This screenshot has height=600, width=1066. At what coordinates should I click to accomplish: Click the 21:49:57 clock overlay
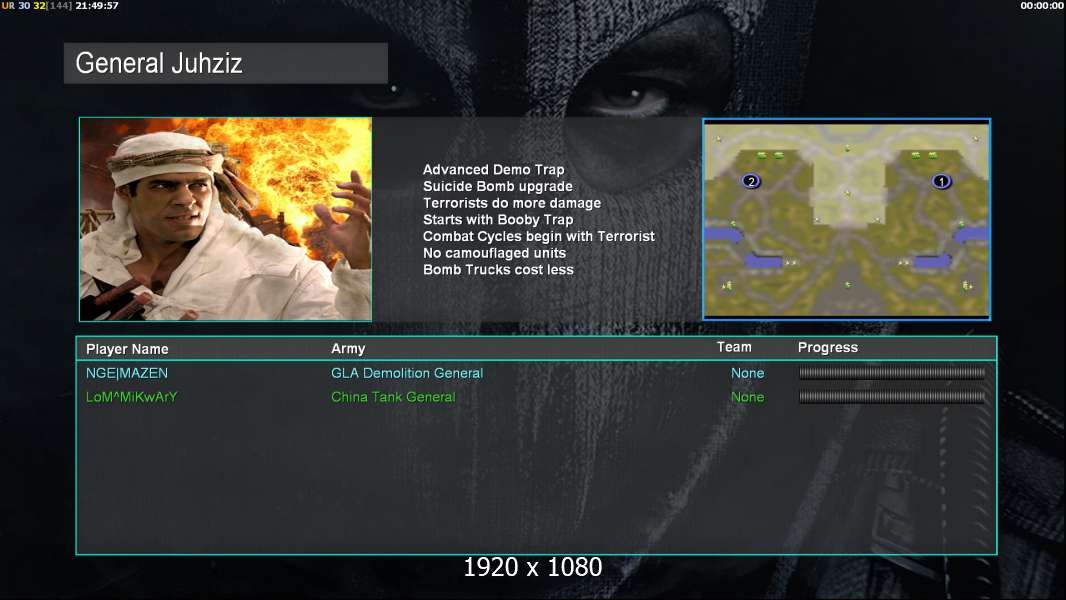[97, 5]
